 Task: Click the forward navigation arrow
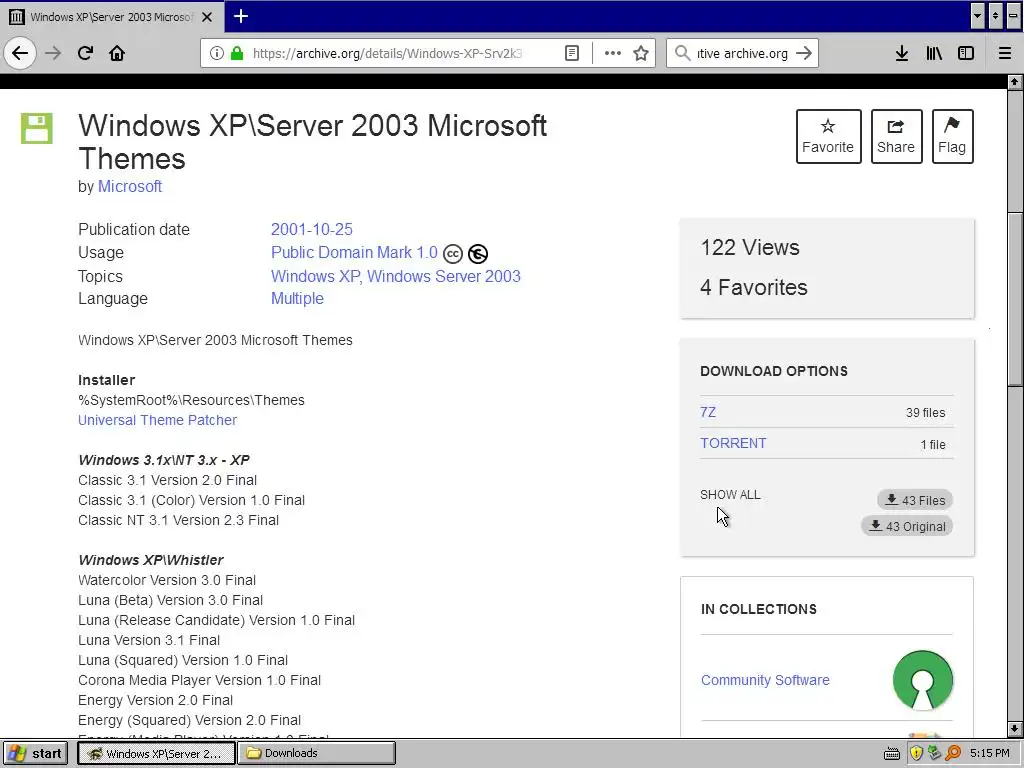(53, 53)
